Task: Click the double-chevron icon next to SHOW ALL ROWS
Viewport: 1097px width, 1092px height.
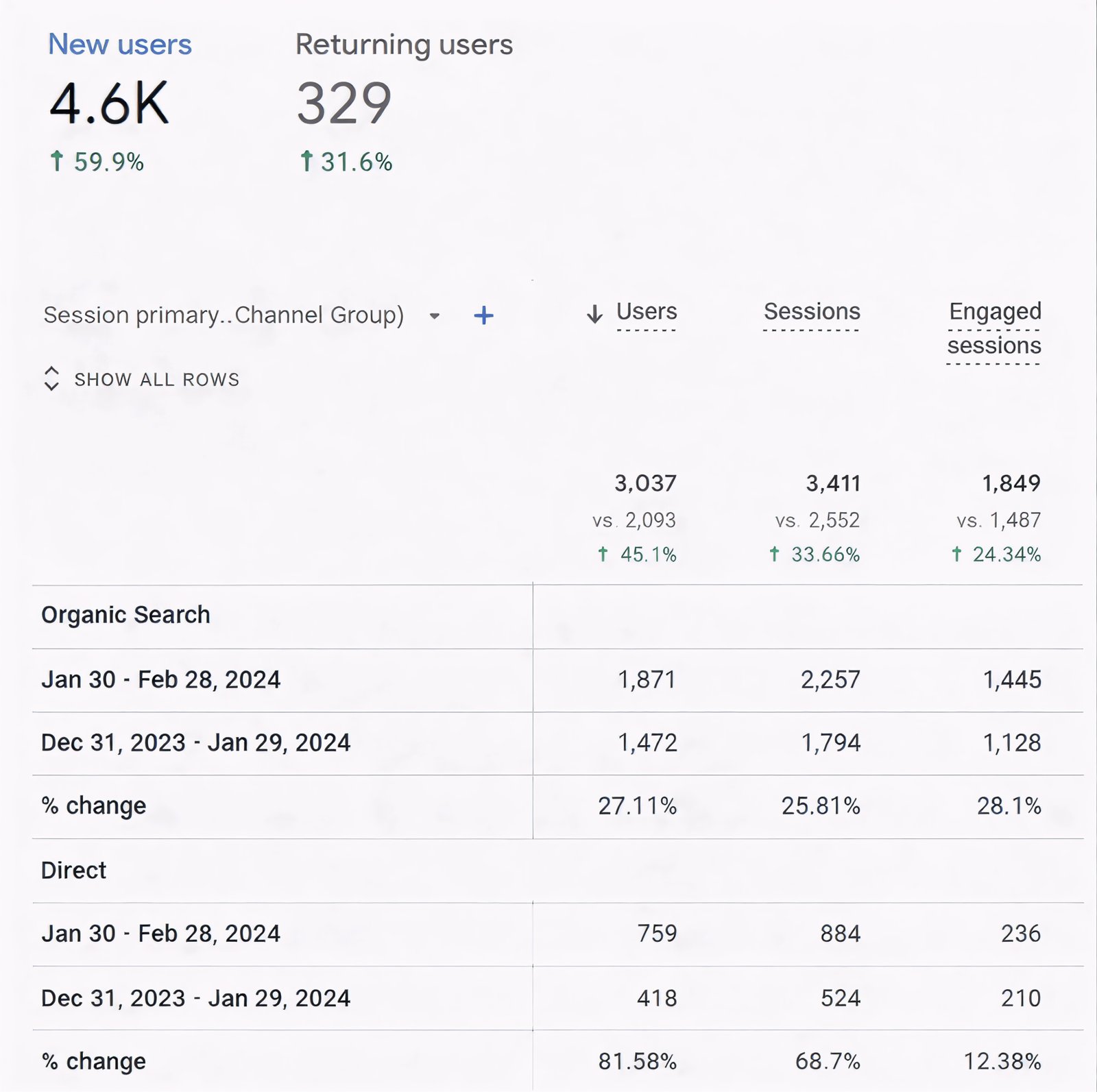Action: [51, 378]
